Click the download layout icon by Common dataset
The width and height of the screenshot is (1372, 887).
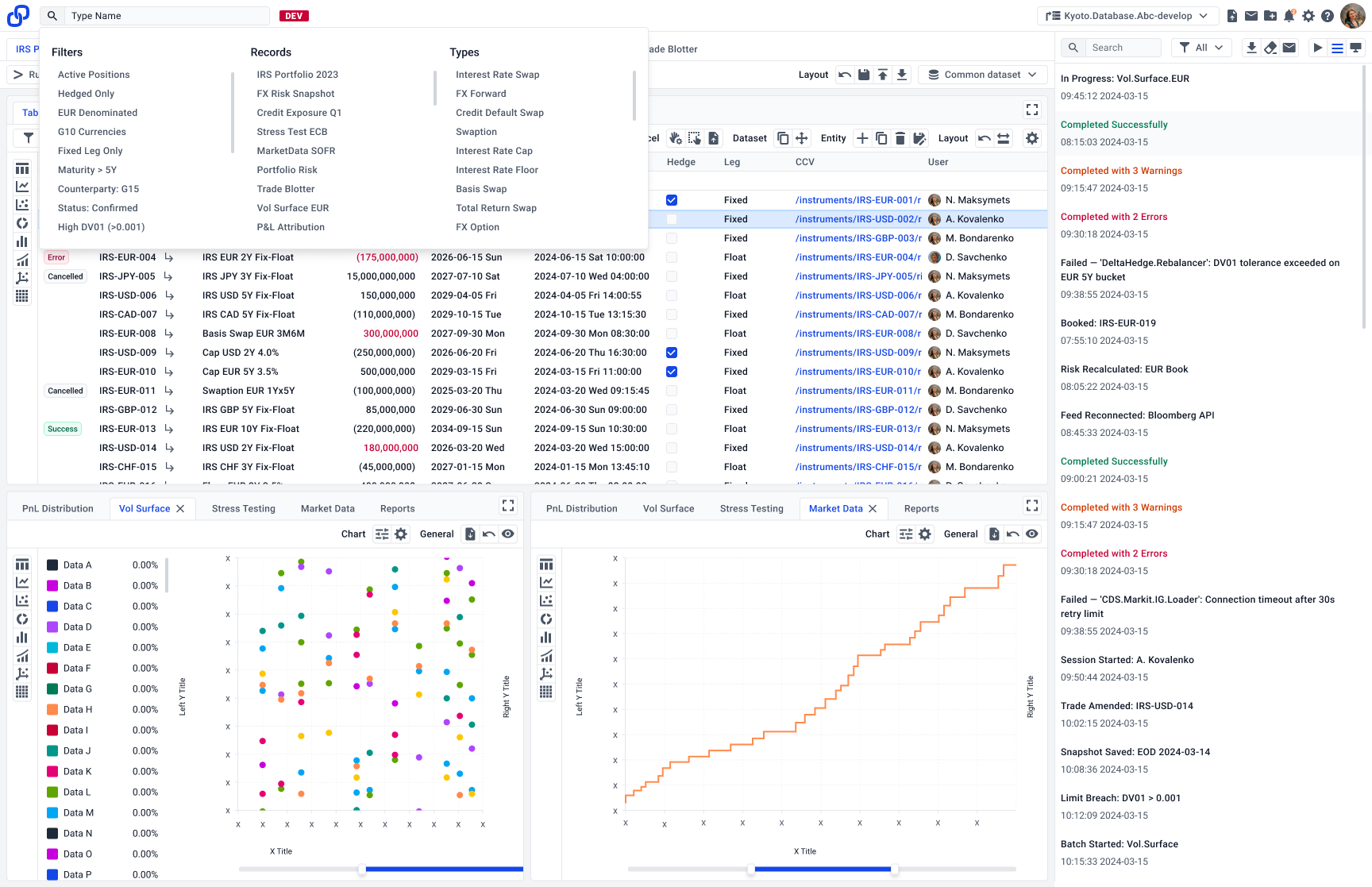click(x=902, y=75)
